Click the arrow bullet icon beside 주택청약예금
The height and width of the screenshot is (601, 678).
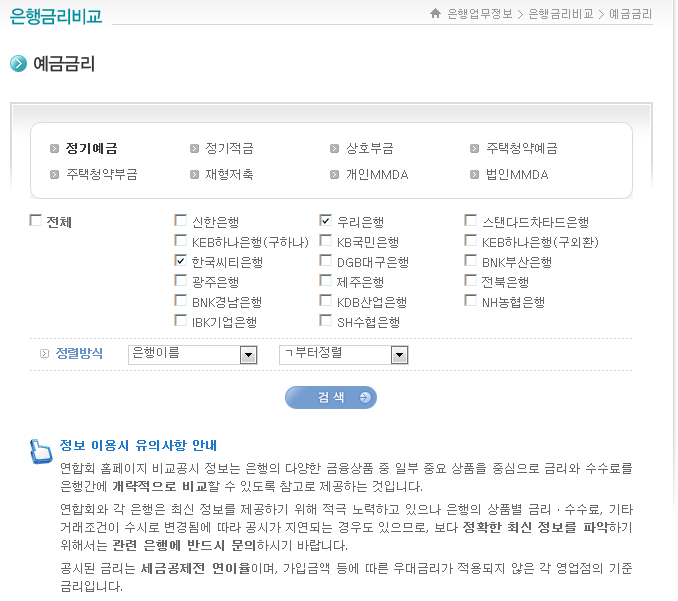pos(474,149)
